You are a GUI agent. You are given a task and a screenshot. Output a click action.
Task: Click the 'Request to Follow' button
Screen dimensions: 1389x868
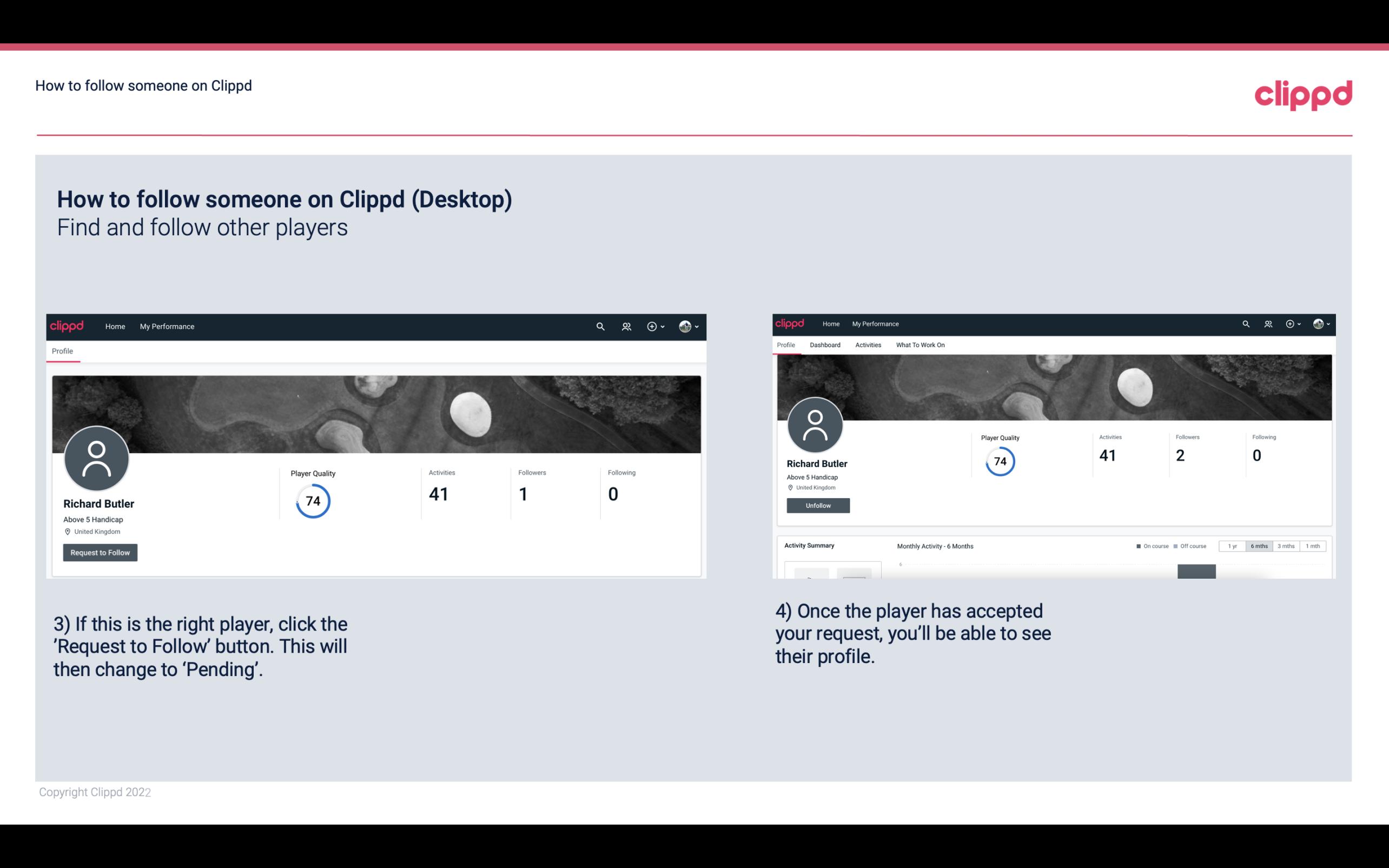click(x=100, y=552)
